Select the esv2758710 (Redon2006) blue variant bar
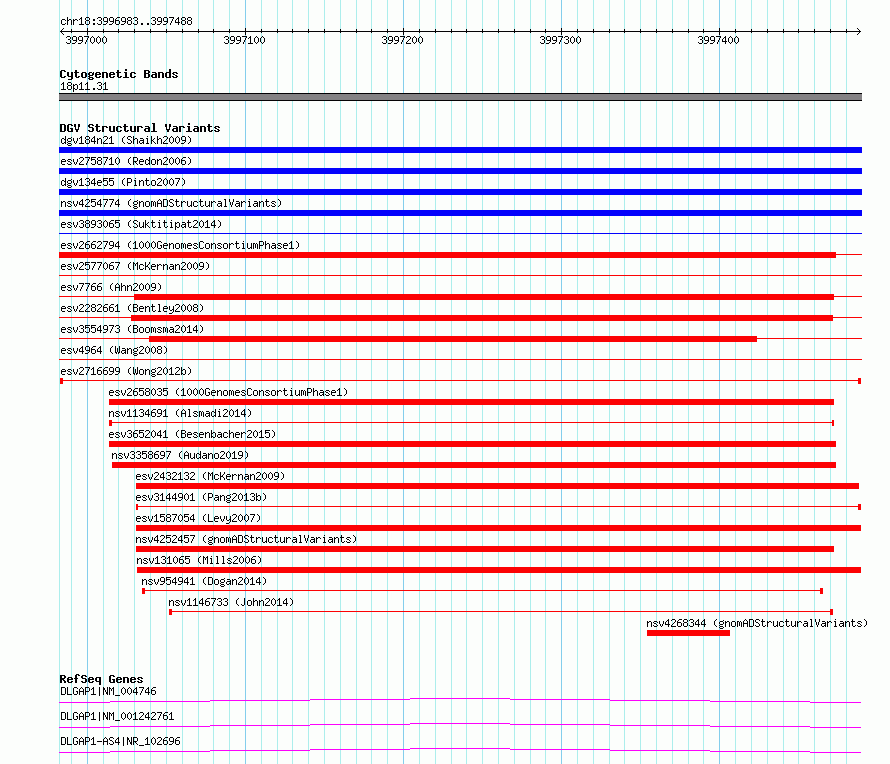890x764 pixels. [460, 171]
